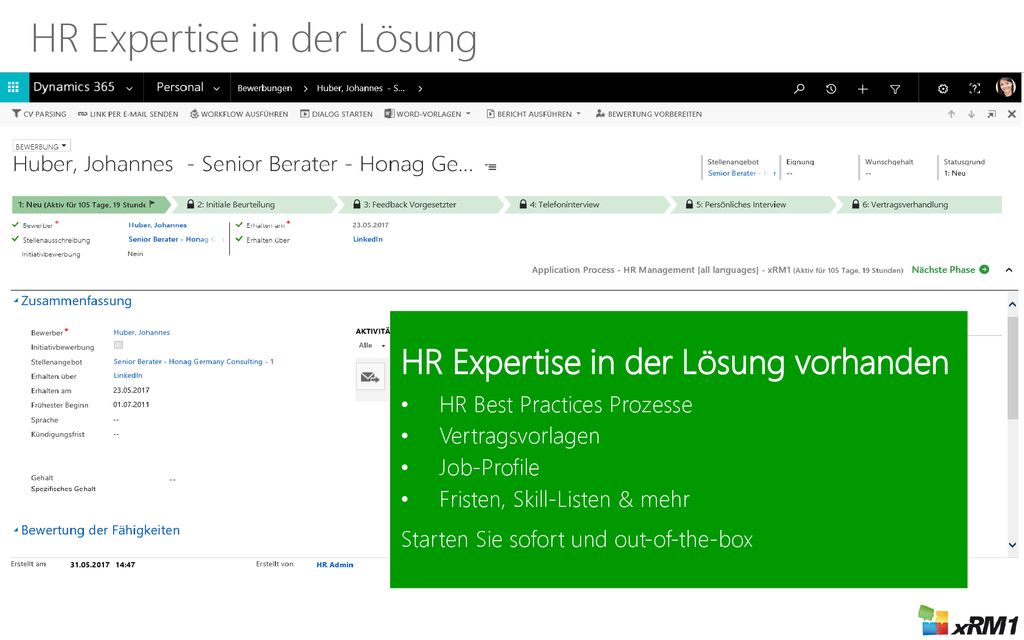The height and width of the screenshot is (640, 1024).
Task: Click Bewerbungen breadcrumb
Action: (264, 88)
